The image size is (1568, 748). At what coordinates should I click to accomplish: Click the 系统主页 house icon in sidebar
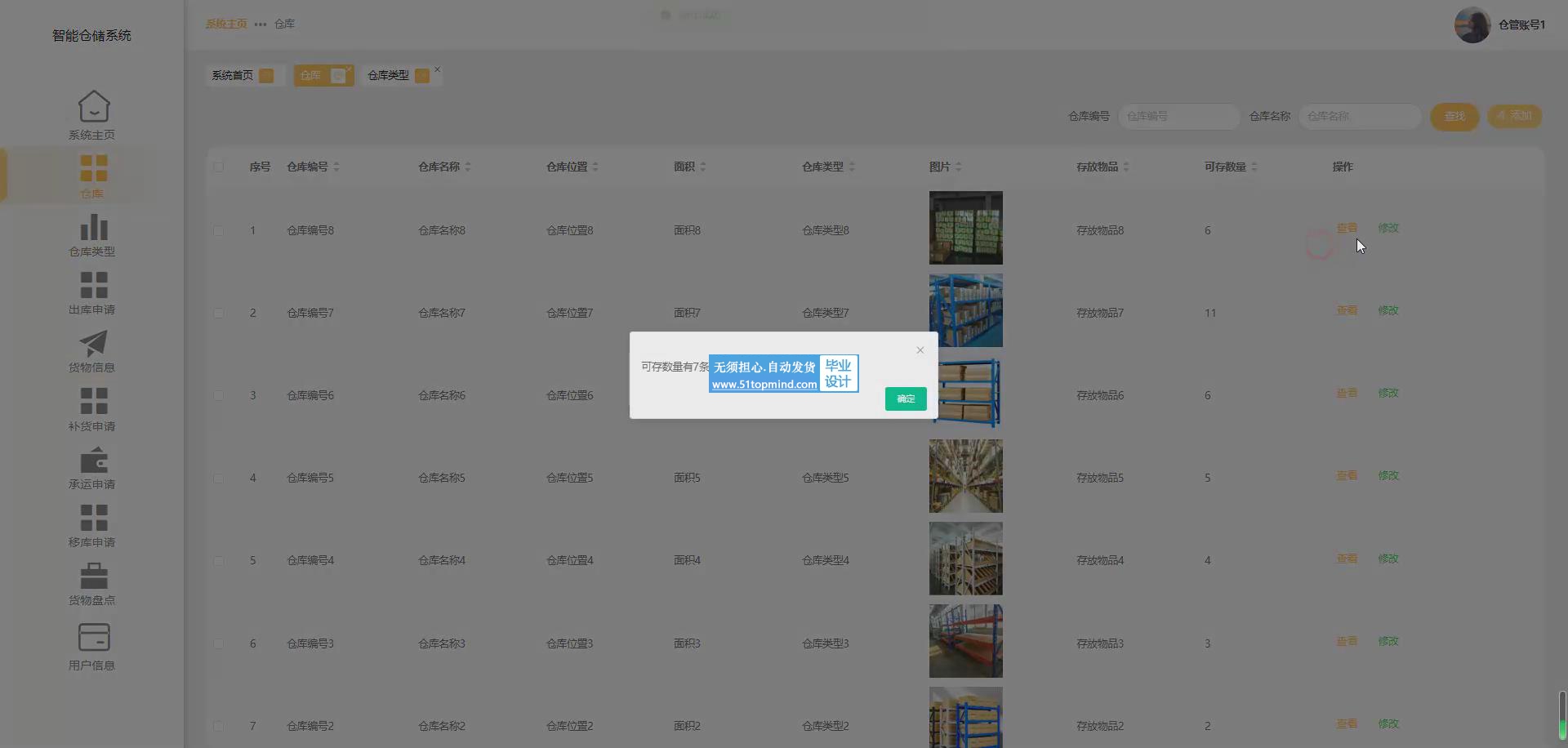coord(93,107)
